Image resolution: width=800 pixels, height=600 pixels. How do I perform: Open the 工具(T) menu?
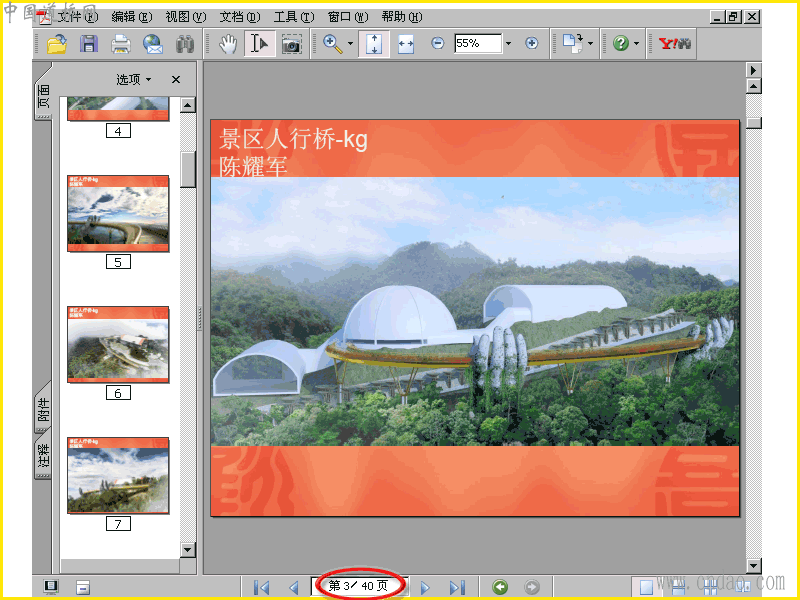294,17
